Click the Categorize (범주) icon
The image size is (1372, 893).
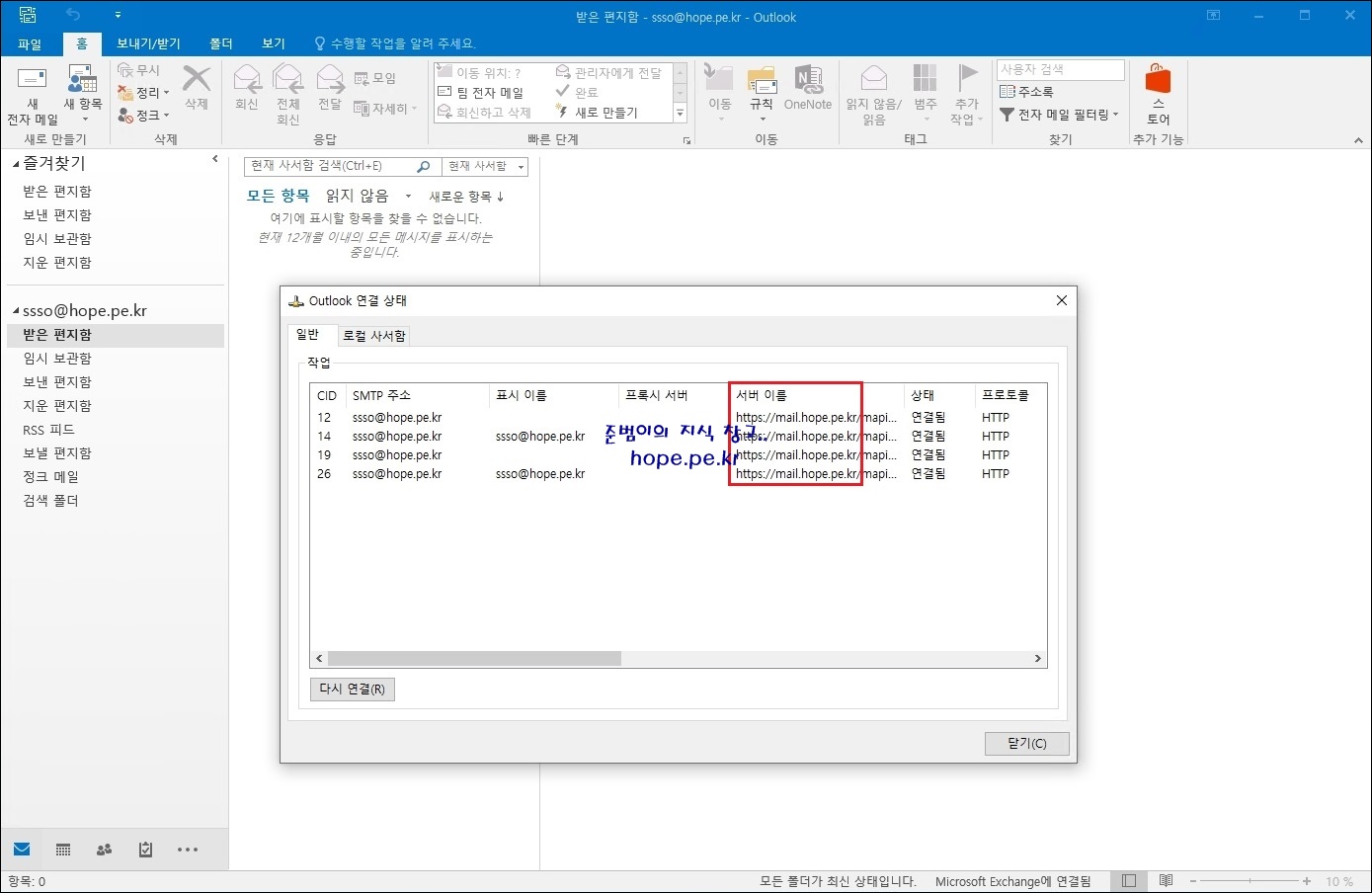pyautogui.click(x=925, y=79)
